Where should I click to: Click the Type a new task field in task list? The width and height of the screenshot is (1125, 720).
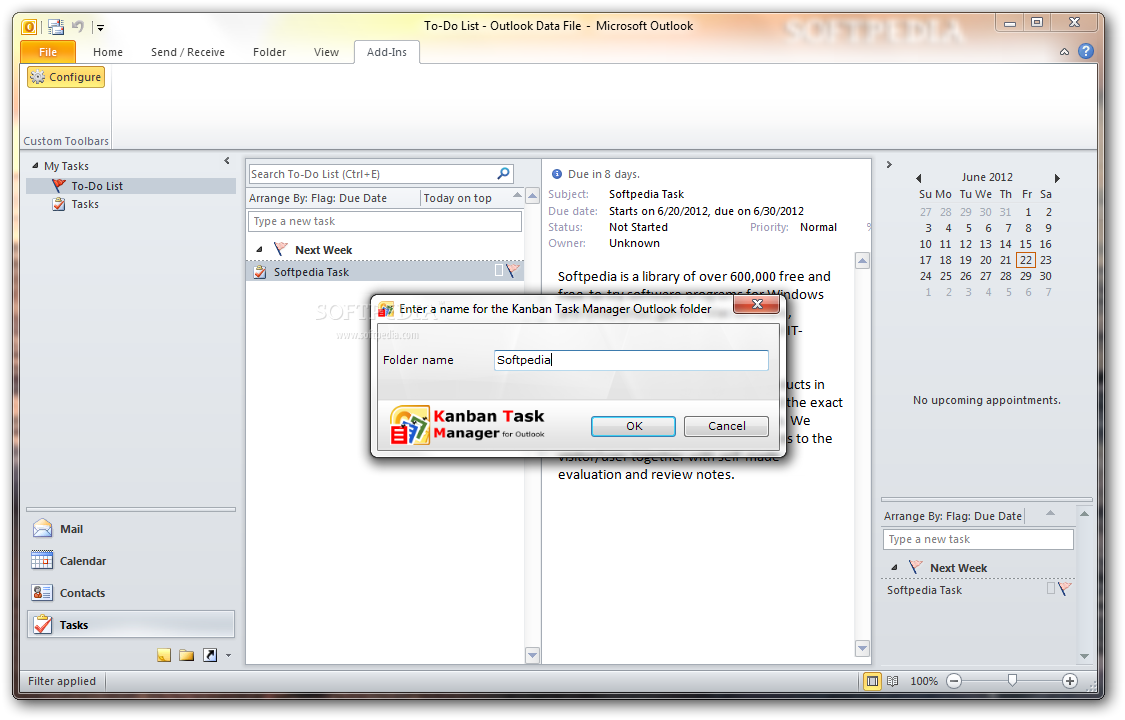[x=385, y=222]
